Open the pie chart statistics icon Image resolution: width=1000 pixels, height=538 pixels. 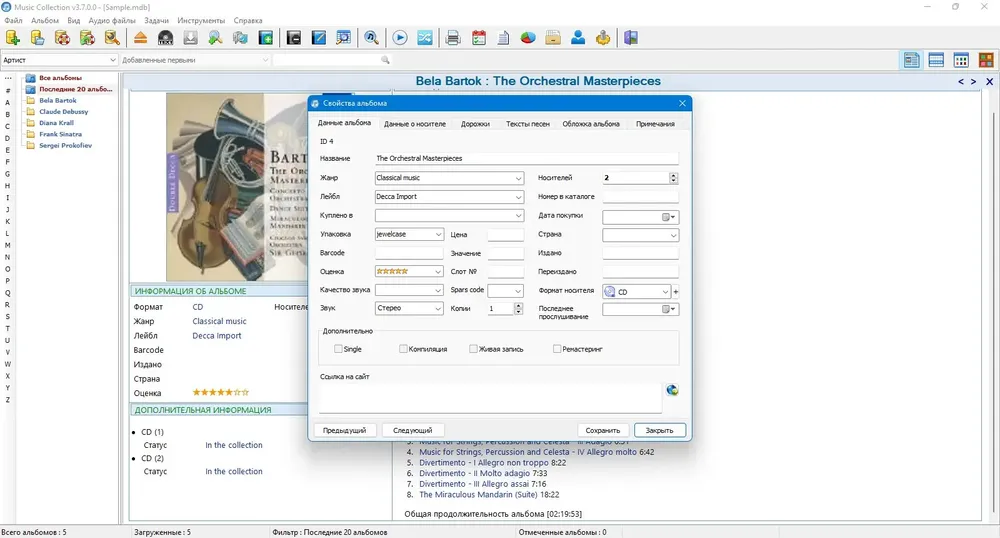pyautogui.click(x=528, y=38)
